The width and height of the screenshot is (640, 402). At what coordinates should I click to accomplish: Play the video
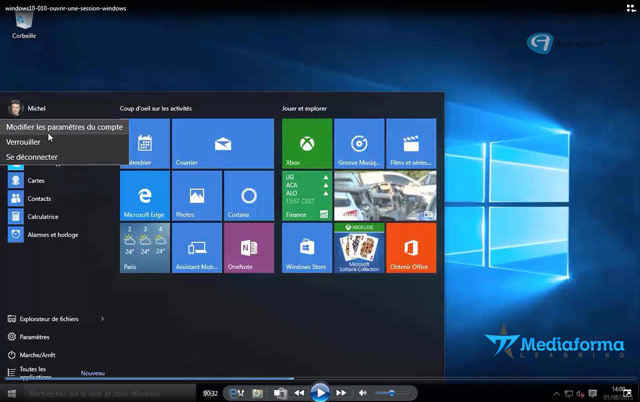pyautogui.click(x=320, y=393)
